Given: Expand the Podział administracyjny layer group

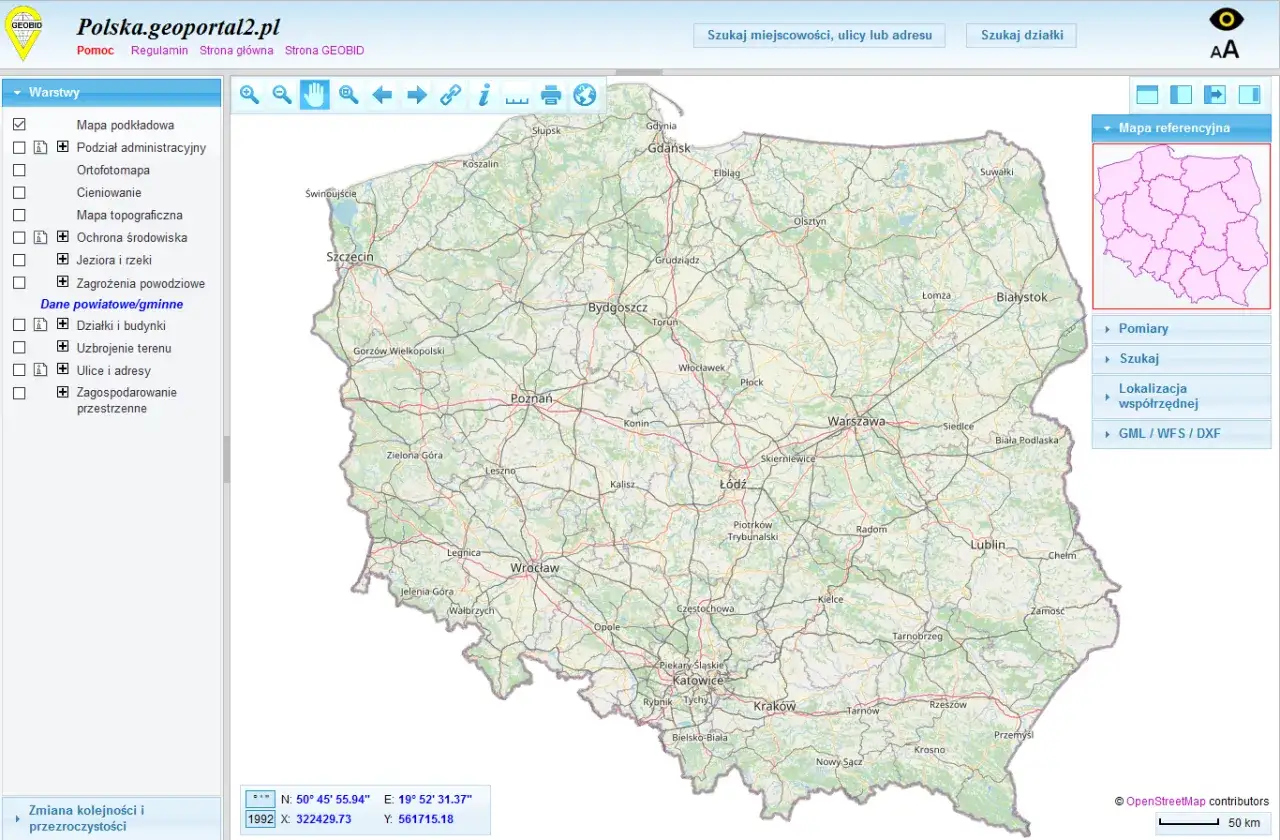Looking at the screenshot, I should coord(63,147).
